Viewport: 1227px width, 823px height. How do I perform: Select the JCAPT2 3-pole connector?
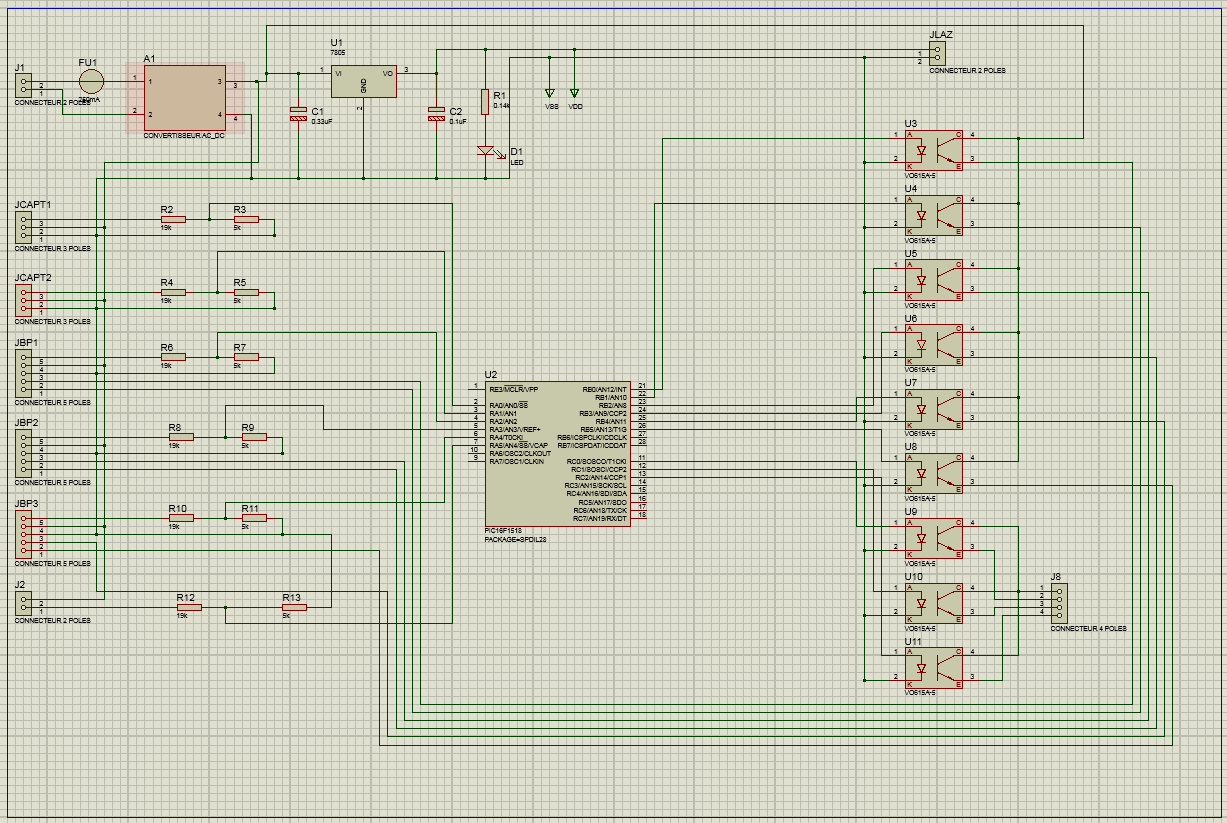pos(23,300)
